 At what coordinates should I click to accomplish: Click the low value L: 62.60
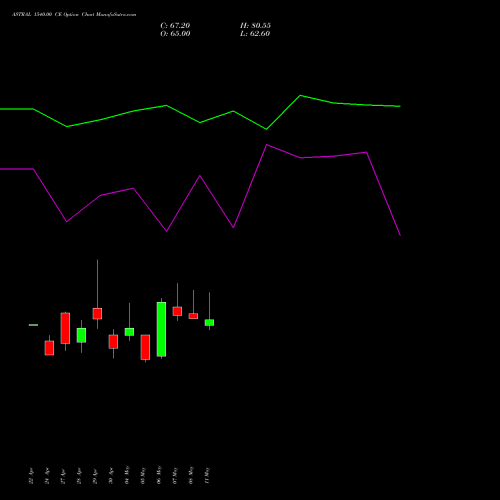255,34
